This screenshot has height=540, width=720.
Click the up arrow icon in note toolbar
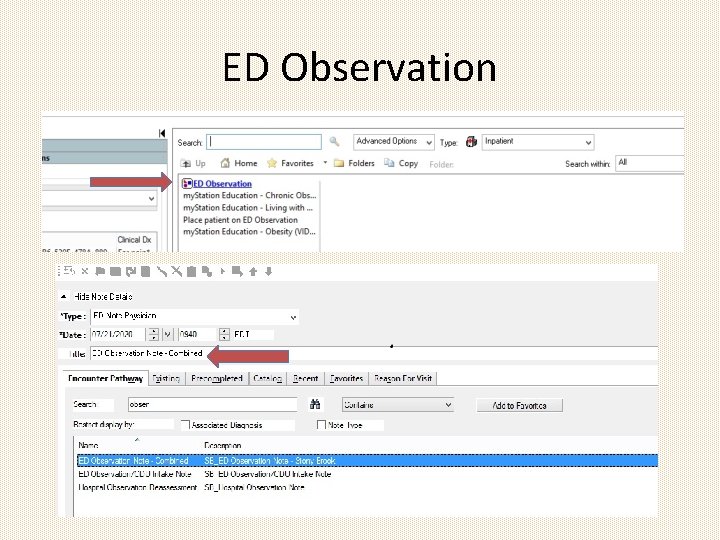click(253, 272)
